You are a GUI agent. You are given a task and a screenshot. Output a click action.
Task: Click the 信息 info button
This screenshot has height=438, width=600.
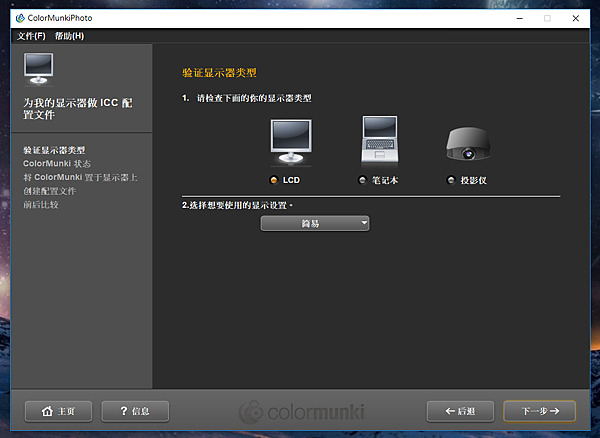135,411
